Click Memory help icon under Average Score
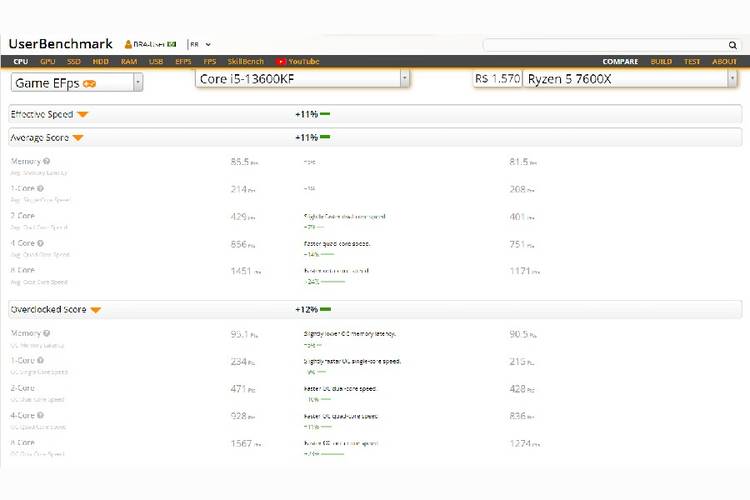750x500 pixels. click(x=46, y=161)
